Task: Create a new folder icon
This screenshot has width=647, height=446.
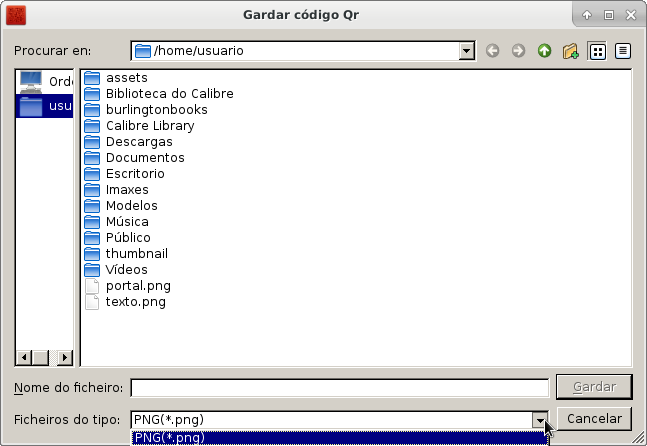Action: (571, 51)
